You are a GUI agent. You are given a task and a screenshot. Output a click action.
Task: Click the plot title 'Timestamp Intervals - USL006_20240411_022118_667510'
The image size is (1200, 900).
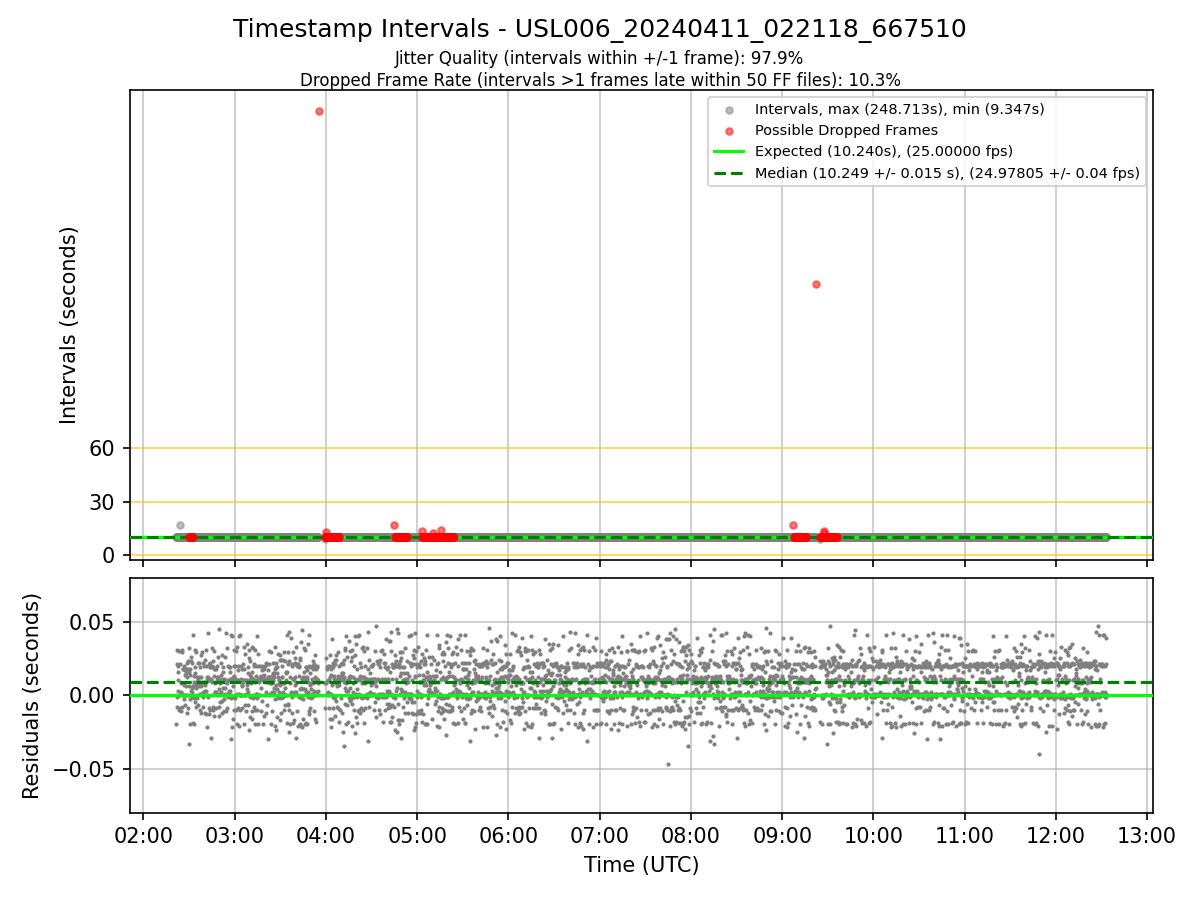pos(600,29)
